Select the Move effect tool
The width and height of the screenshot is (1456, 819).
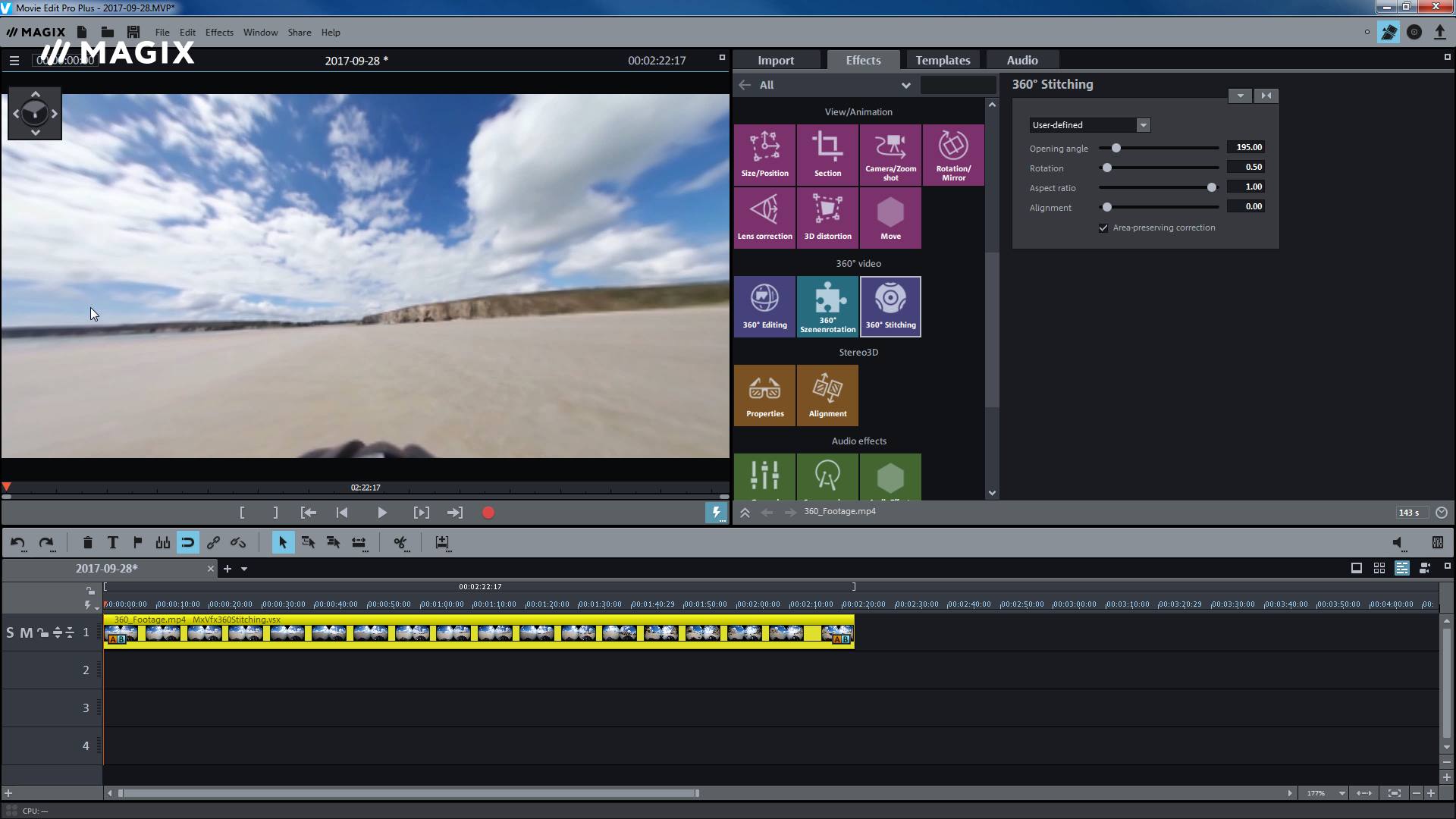(x=890, y=217)
